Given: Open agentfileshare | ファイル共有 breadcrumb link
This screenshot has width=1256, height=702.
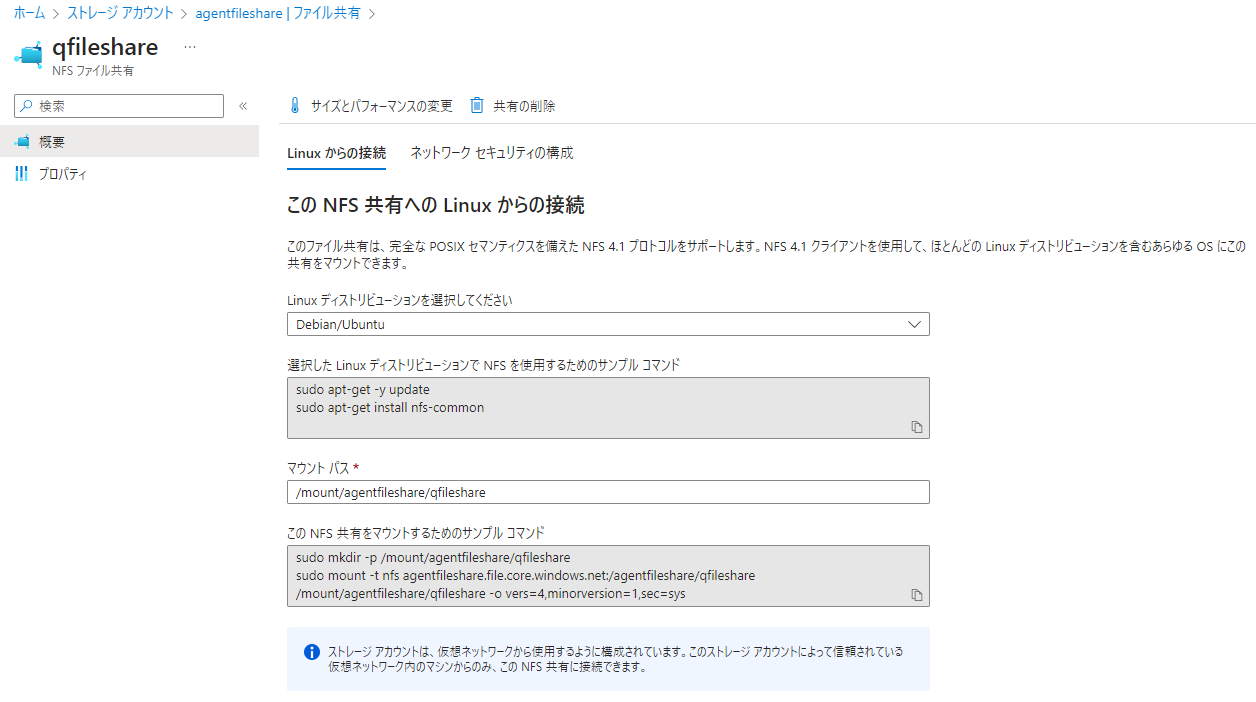Looking at the screenshot, I should click(x=278, y=14).
